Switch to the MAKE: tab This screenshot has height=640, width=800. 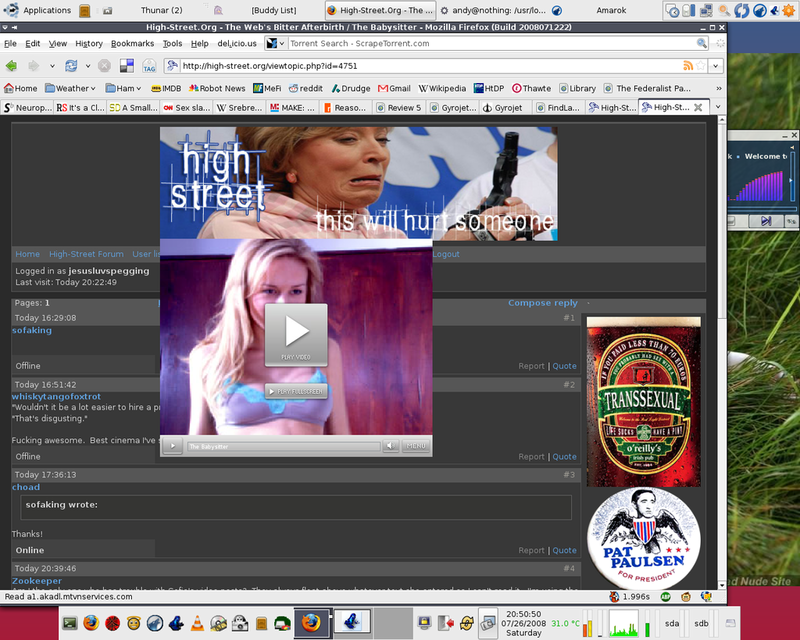tap(292, 108)
